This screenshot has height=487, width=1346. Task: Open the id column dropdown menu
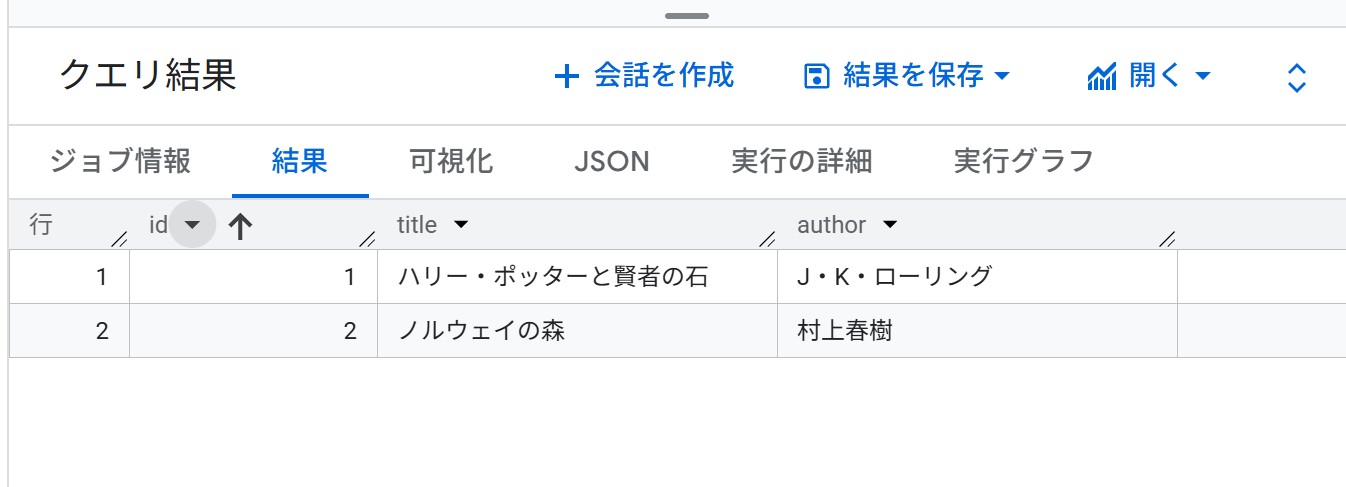(x=193, y=225)
